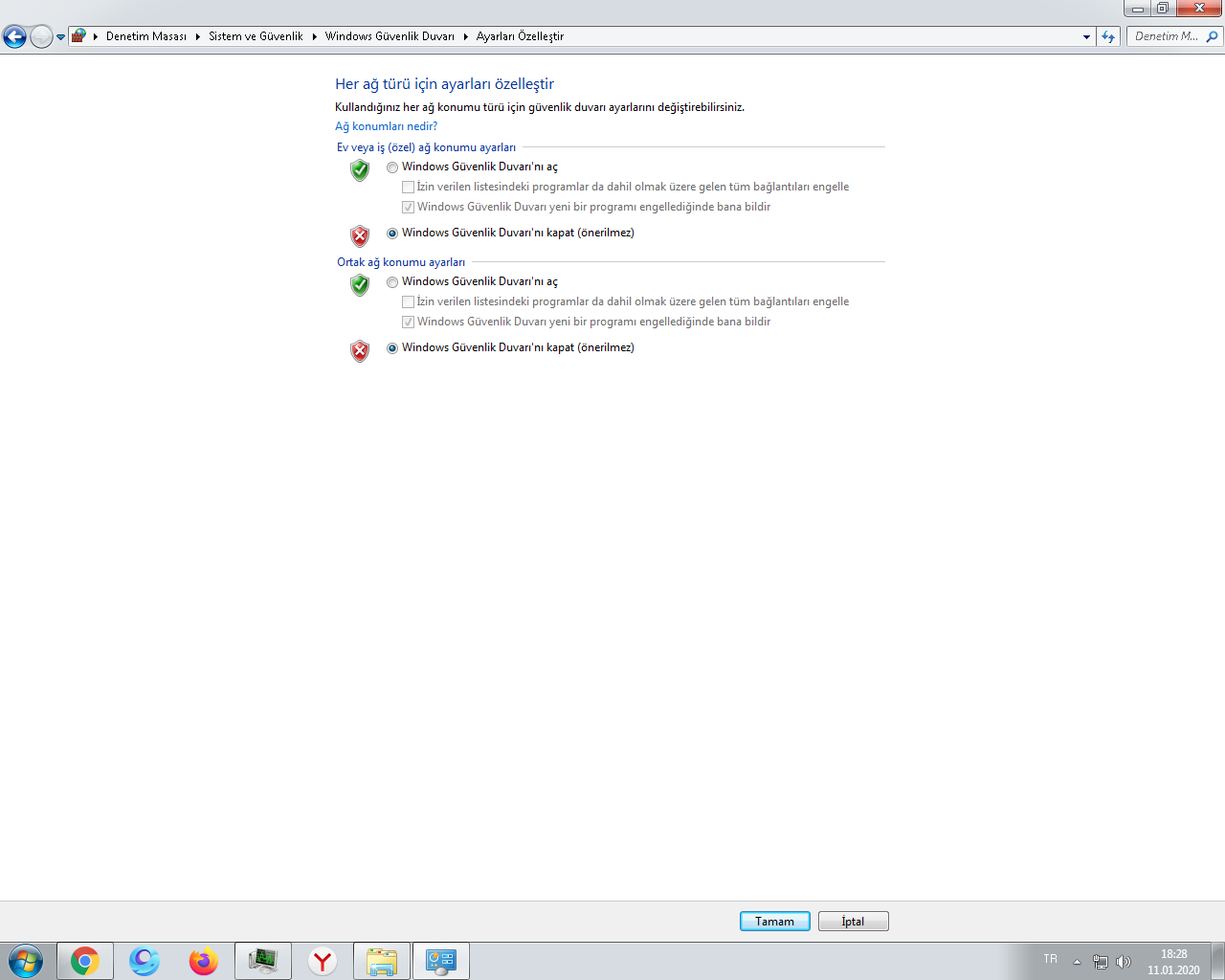This screenshot has width=1225, height=980.
Task: Open the 'Ağ konumları nedir?' help link
Action: tap(386, 126)
